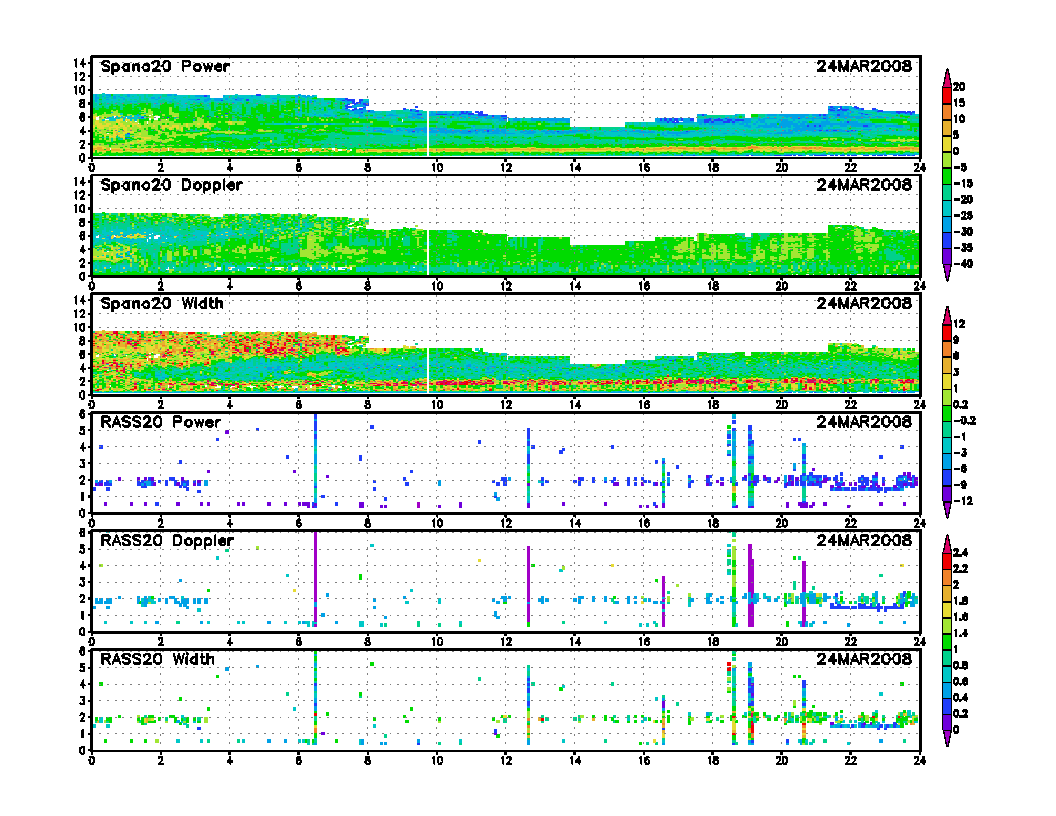Click the "Spano20 Width" panel title
Image resolution: width=1056 pixels, height=816 pixels.
[162, 304]
